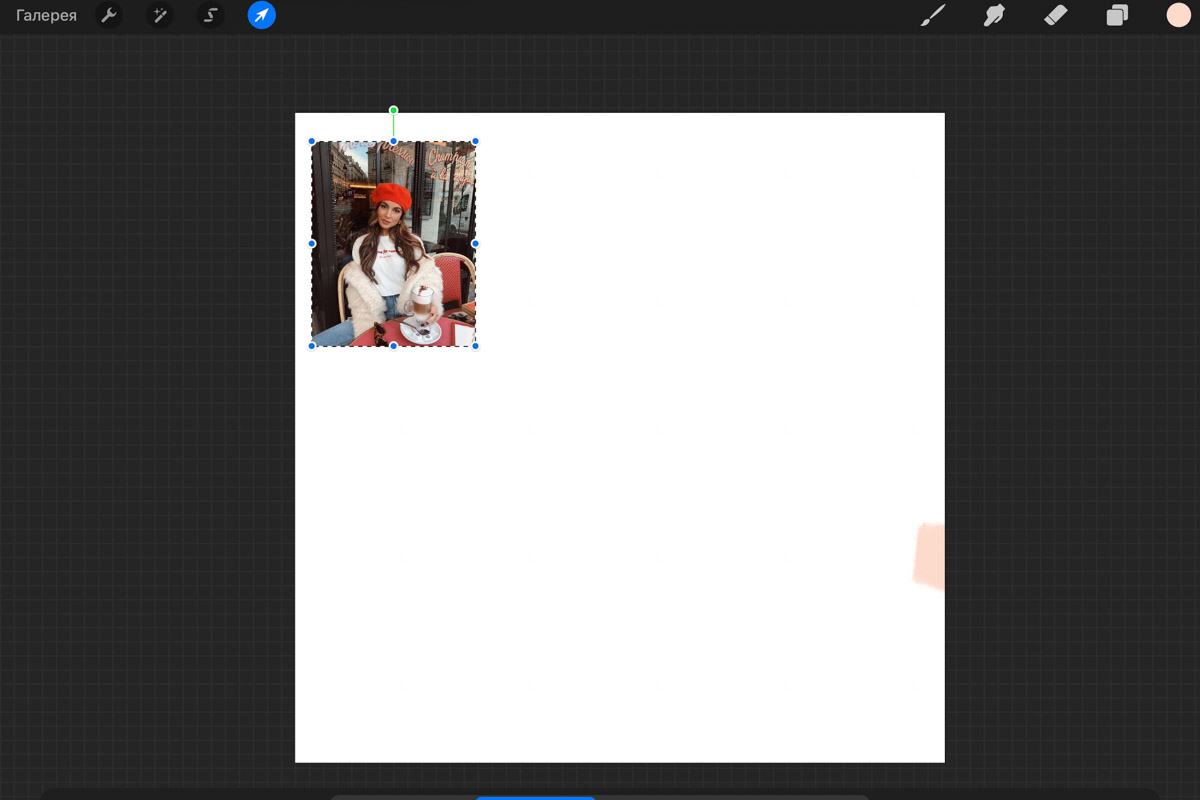Select the Brush paint tool
The width and height of the screenshot is (1200, 800).
932,16
